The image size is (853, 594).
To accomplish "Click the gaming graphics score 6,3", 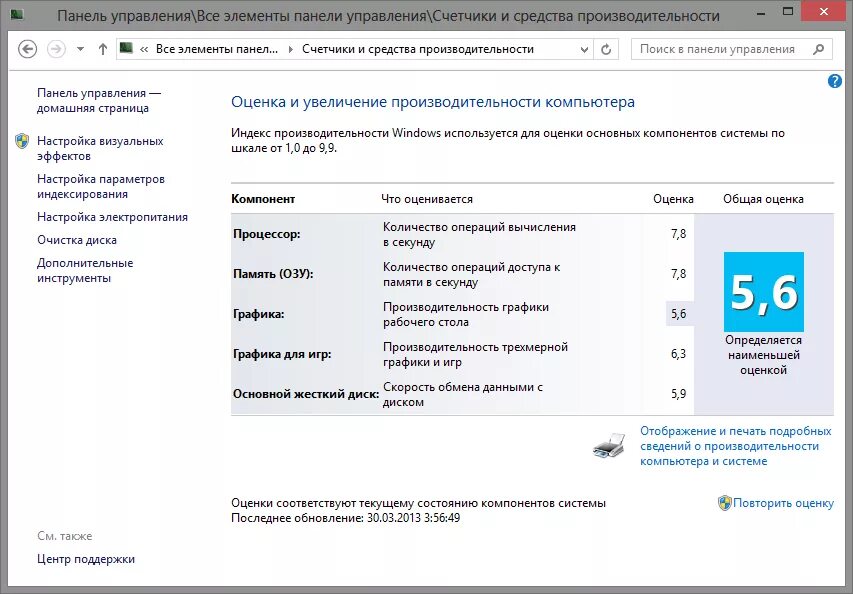I will coord(678,354).
